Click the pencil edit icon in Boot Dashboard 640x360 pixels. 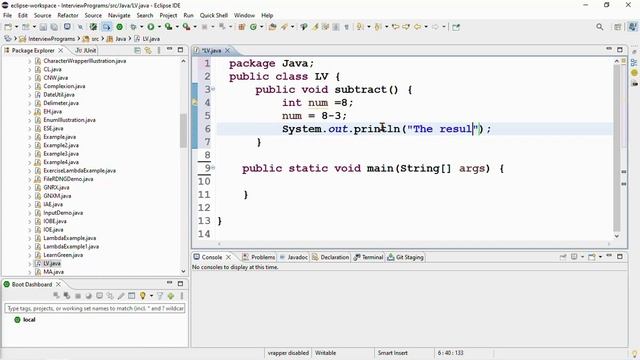(121, 296)
